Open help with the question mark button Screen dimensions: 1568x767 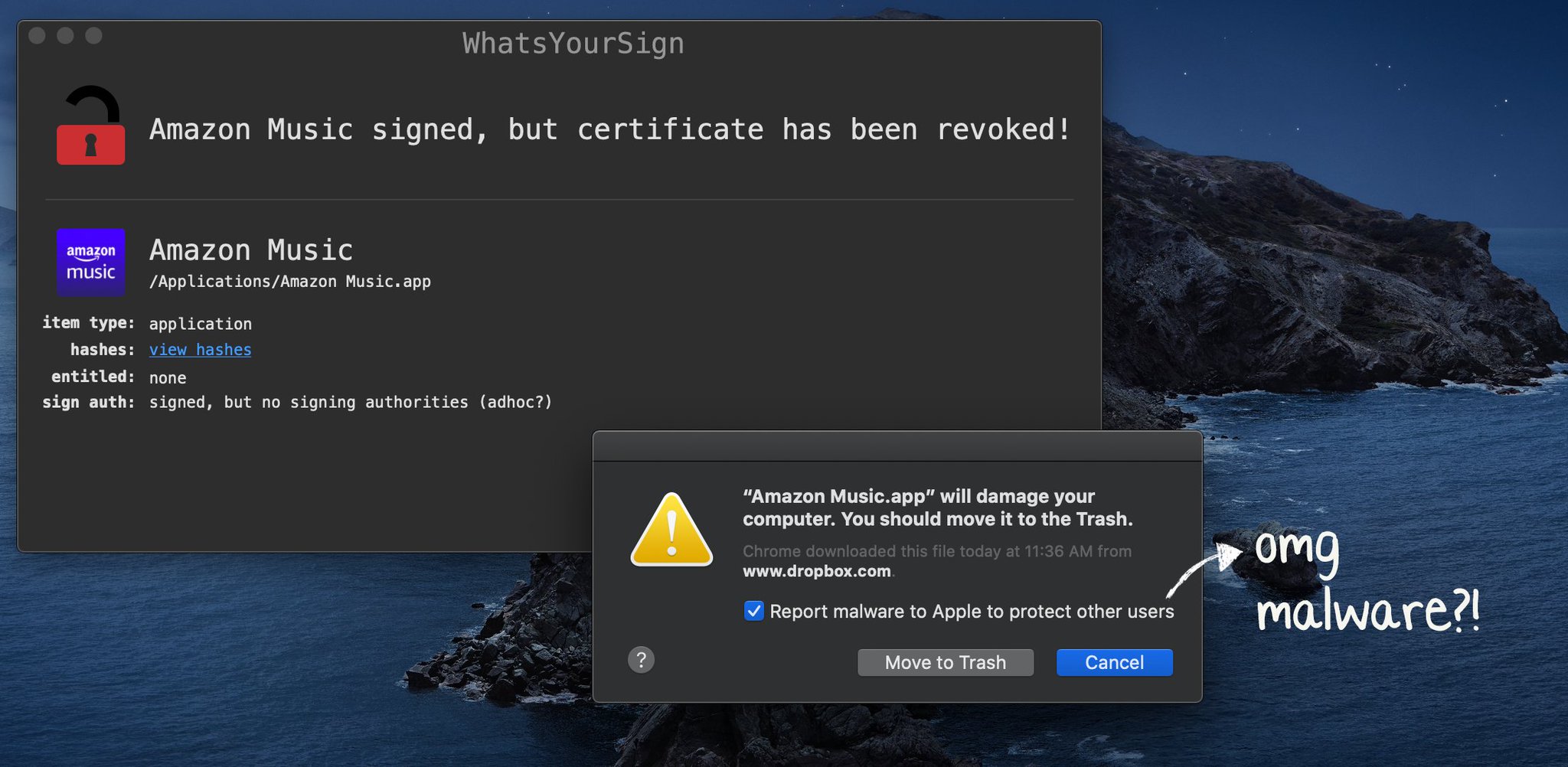[642, 660]
